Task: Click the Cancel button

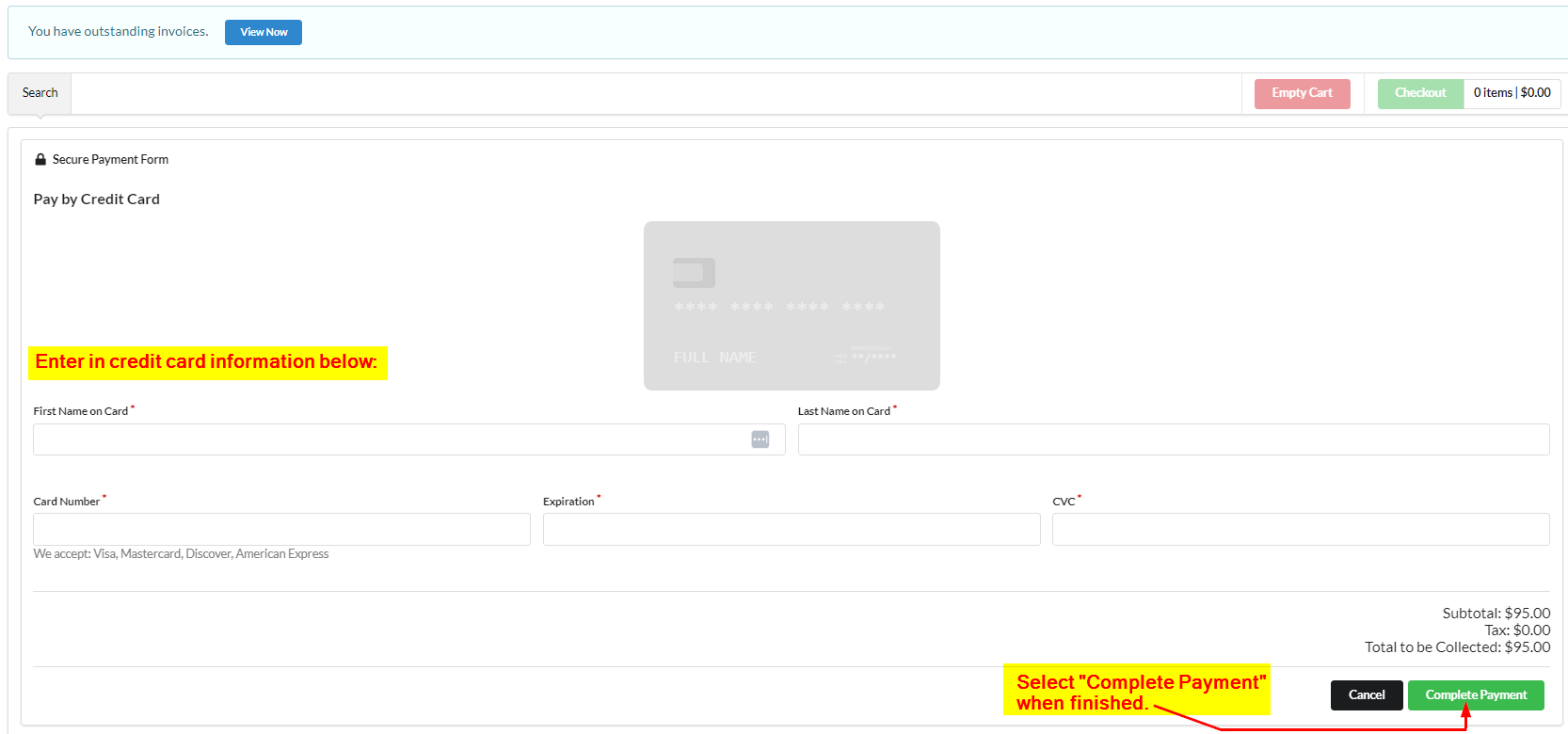Action: 1367,695
